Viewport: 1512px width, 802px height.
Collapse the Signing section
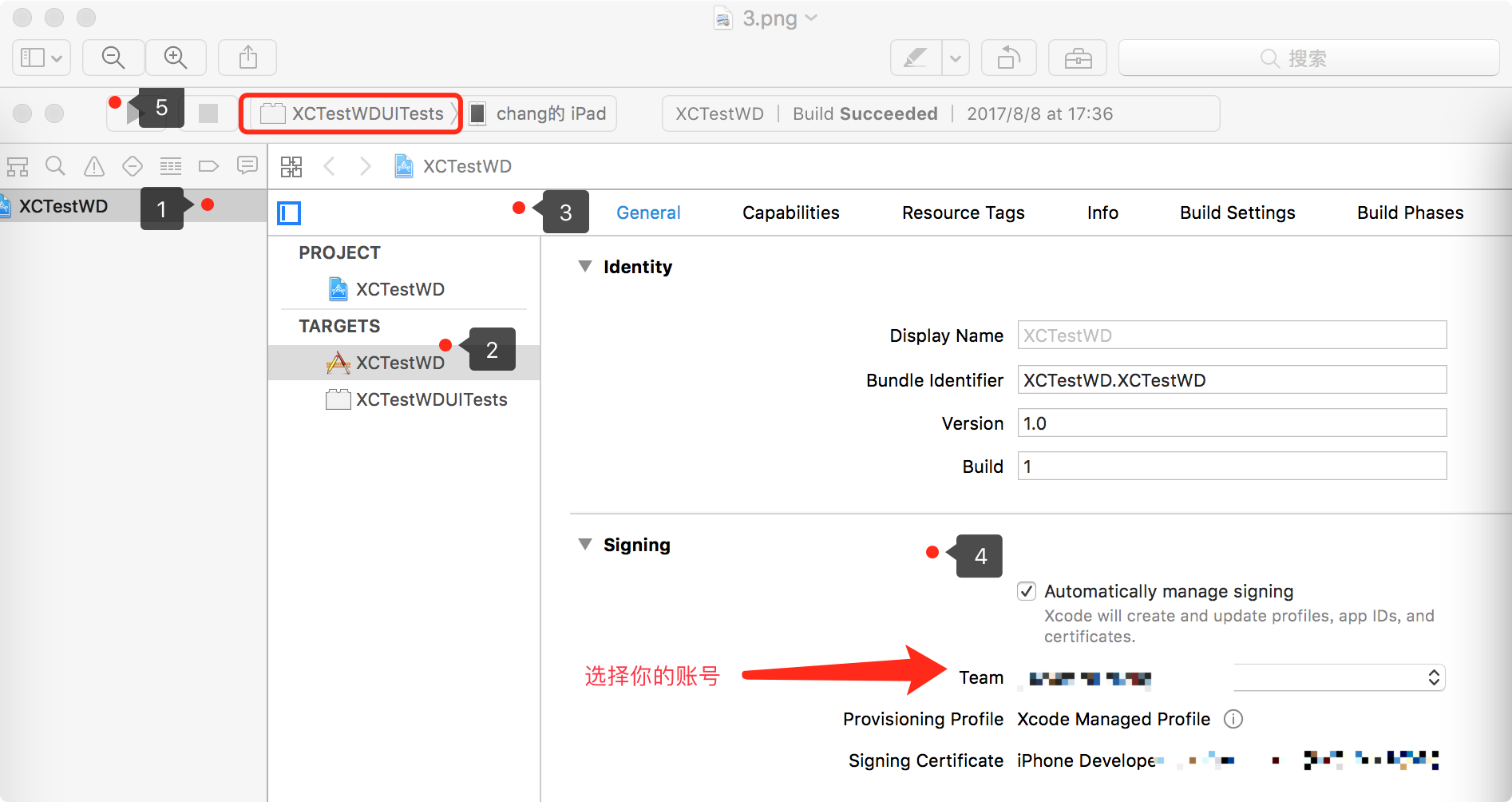(585, 544)
